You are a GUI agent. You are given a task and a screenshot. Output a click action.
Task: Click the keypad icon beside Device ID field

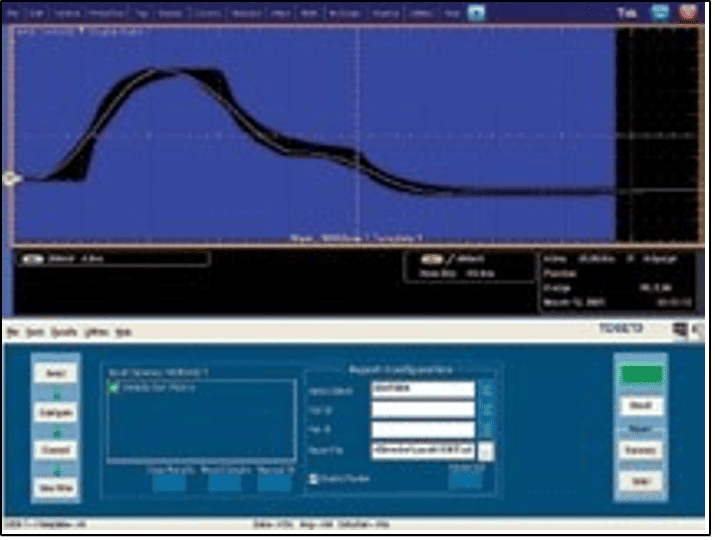(x=487, y=390)
